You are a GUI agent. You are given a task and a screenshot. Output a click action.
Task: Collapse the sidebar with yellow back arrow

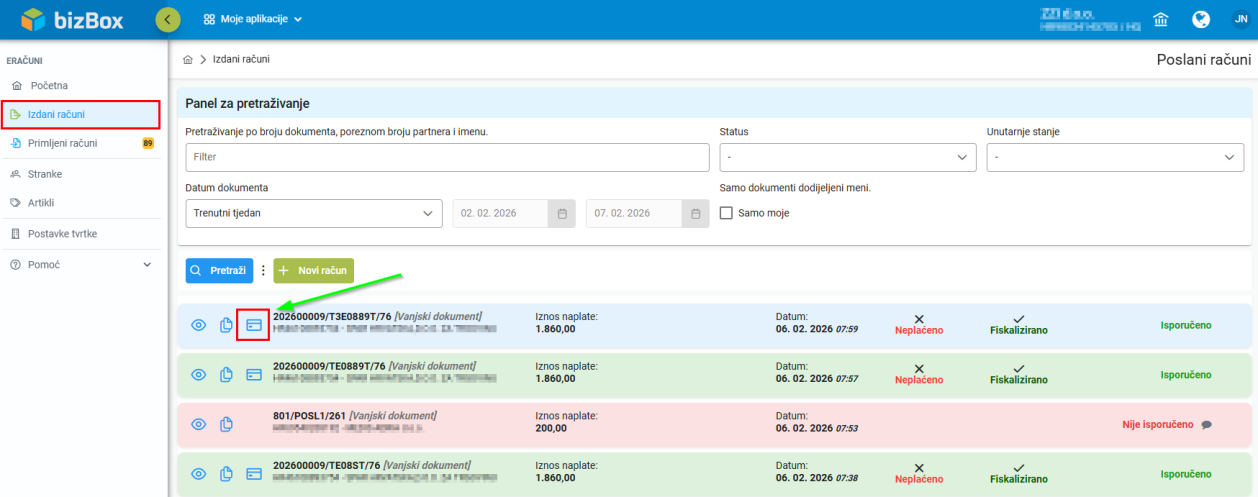[169, 19]
